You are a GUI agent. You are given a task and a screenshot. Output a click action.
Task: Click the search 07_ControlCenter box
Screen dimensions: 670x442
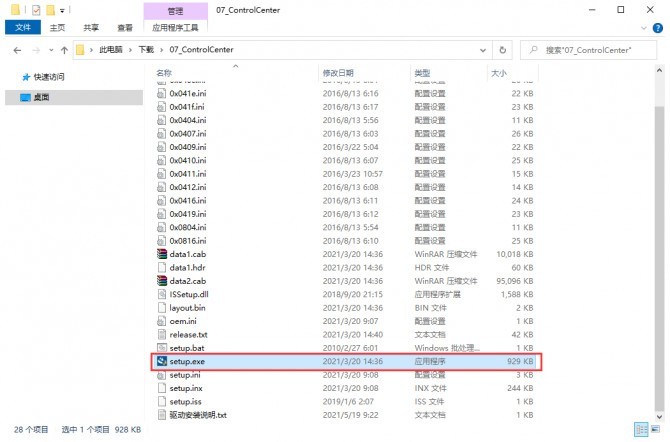[588, 50]
